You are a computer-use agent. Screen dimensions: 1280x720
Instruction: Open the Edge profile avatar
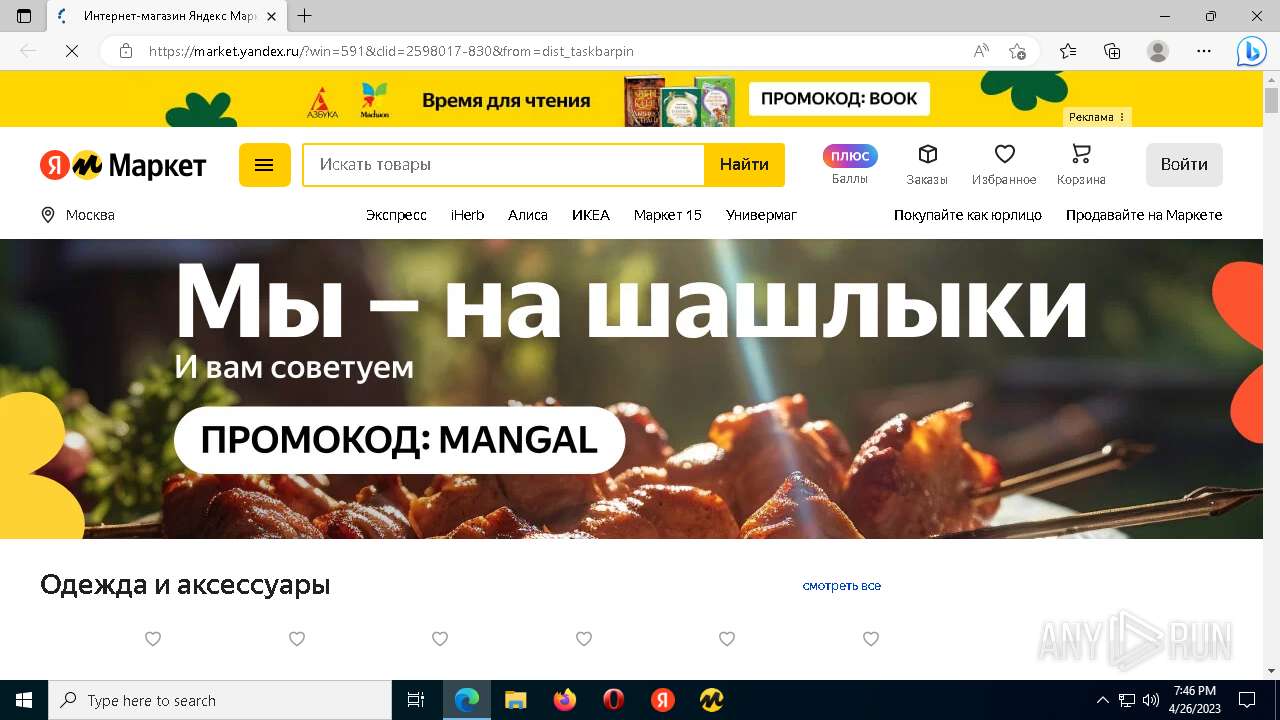(x=1158, y=51)
